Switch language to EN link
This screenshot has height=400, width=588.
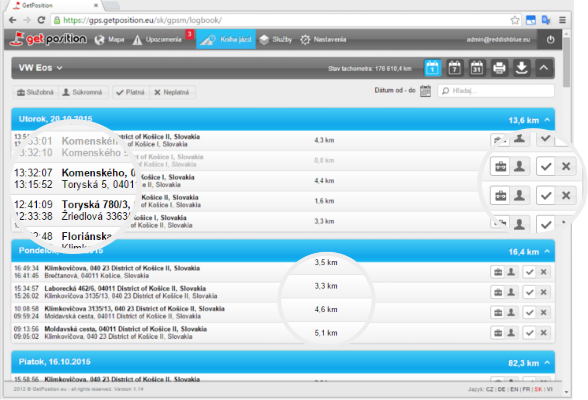coord(514,389)
